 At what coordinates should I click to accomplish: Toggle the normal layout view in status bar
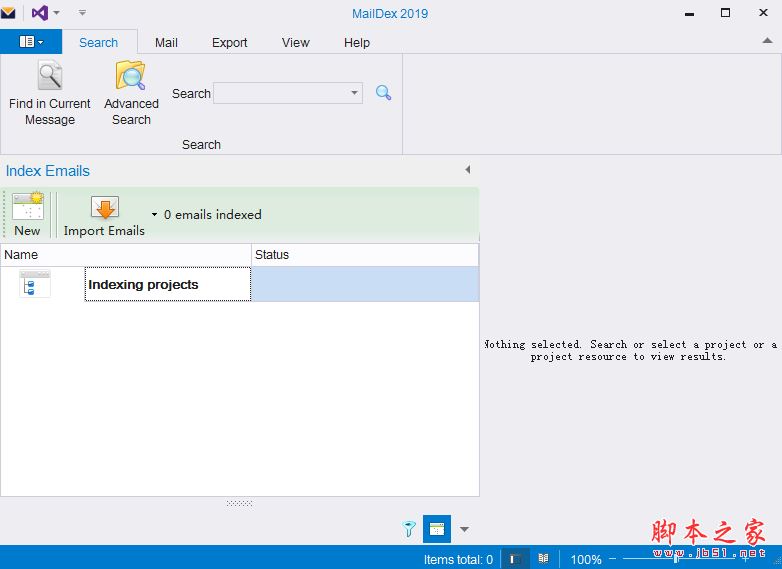coord(514,559)
